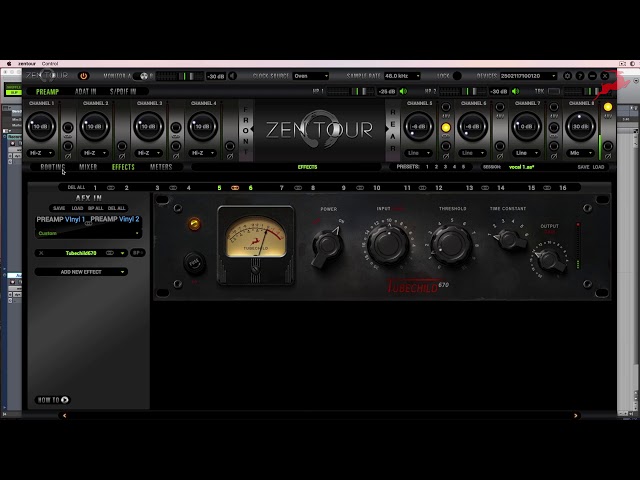640x480 pixels.
Task: Toggle the lit stereo link button on Channel 5
Action: point(446,127)
